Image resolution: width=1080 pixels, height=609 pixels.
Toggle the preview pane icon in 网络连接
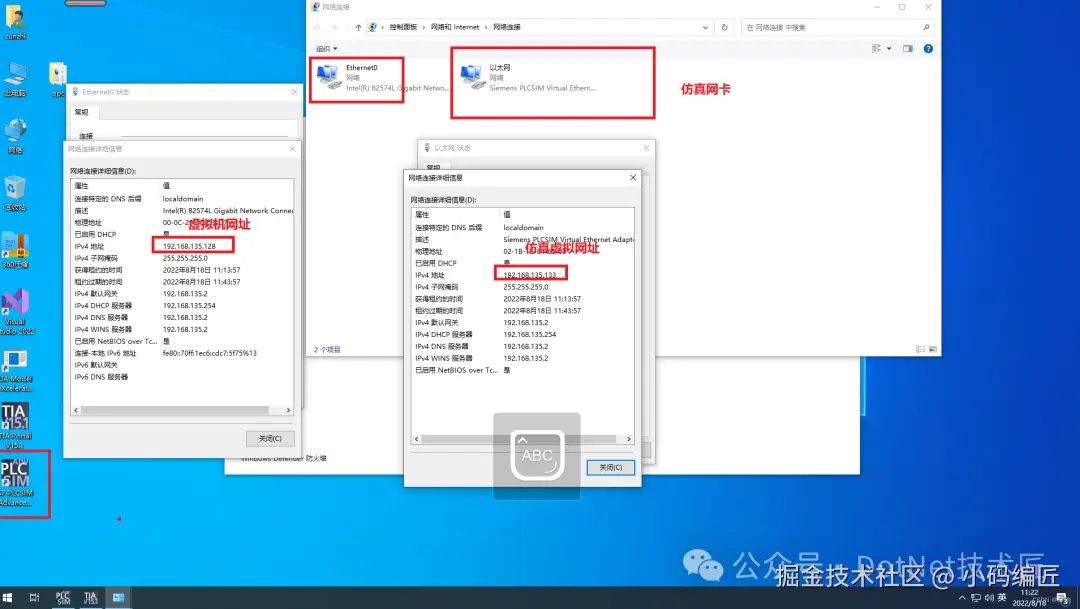tap(908, 48)
